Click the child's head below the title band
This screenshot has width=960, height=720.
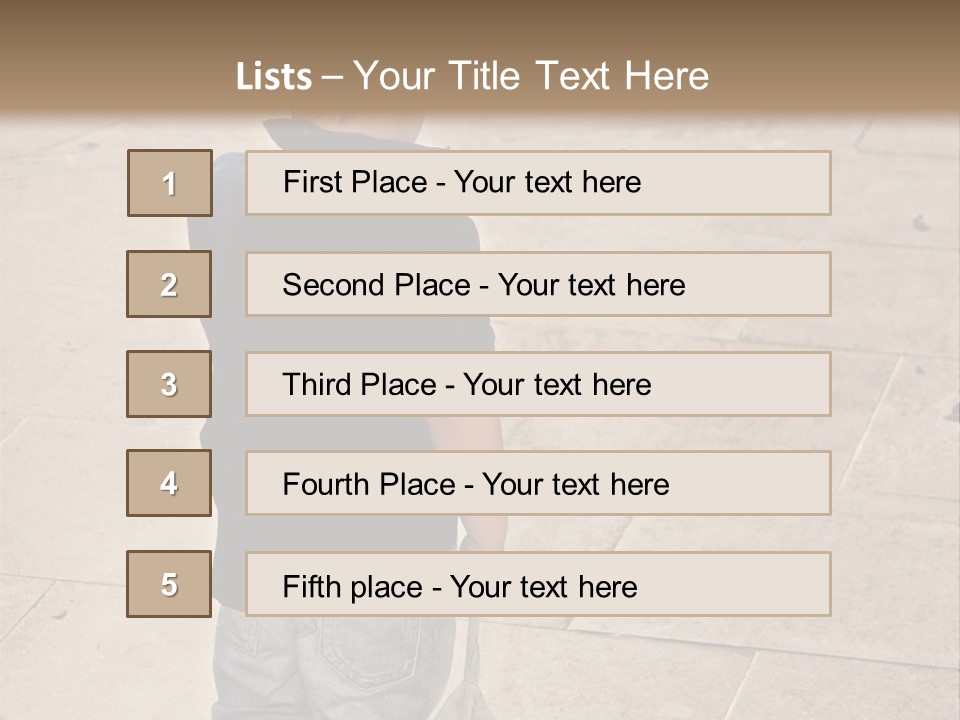pos(300,133)
